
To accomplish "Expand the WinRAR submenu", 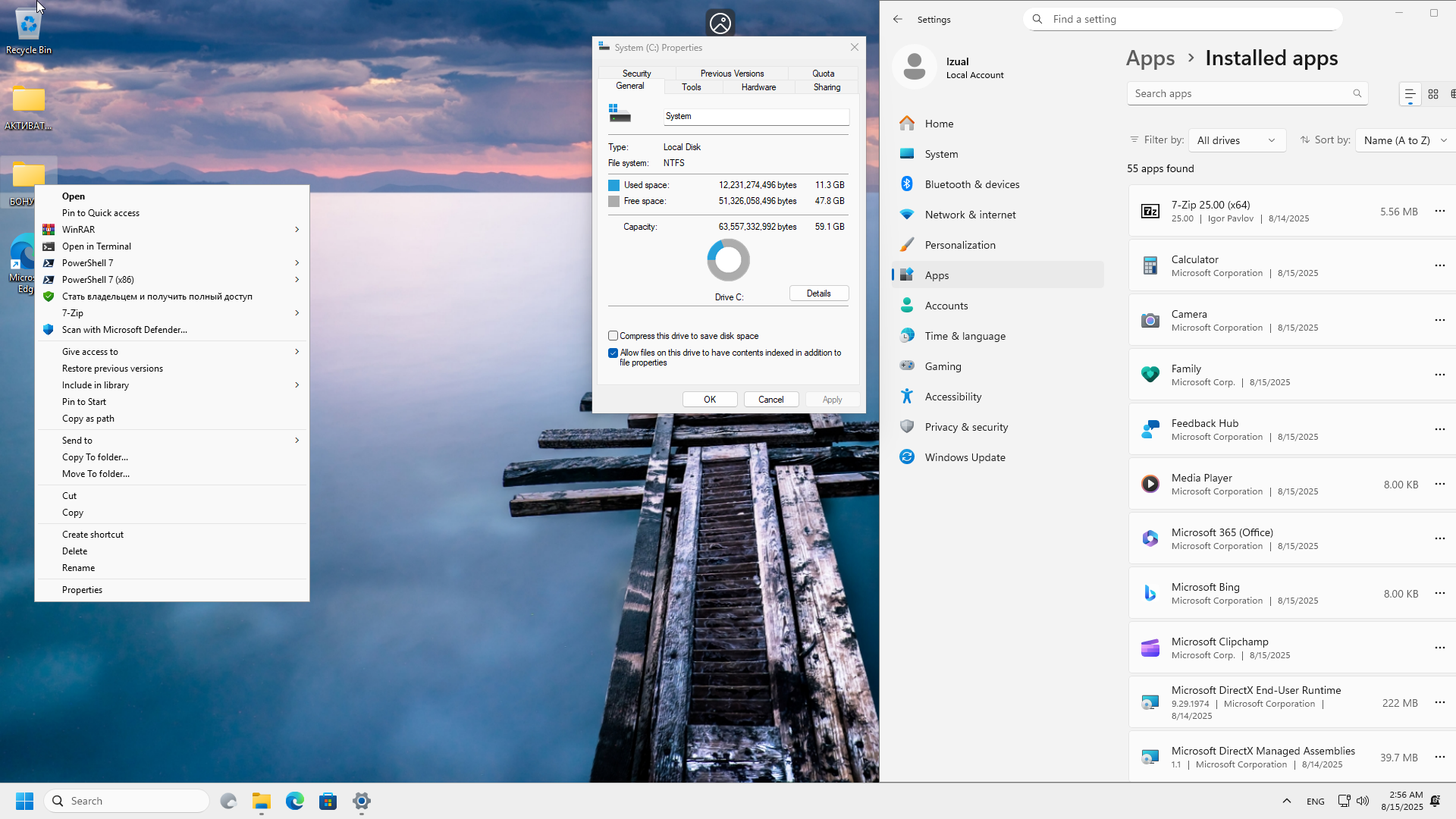I will point(172,230).
